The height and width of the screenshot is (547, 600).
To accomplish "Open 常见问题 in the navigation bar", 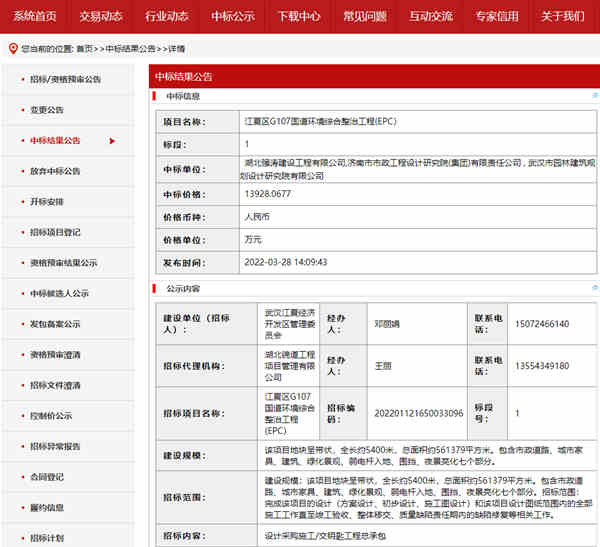I will click(365, 16).
